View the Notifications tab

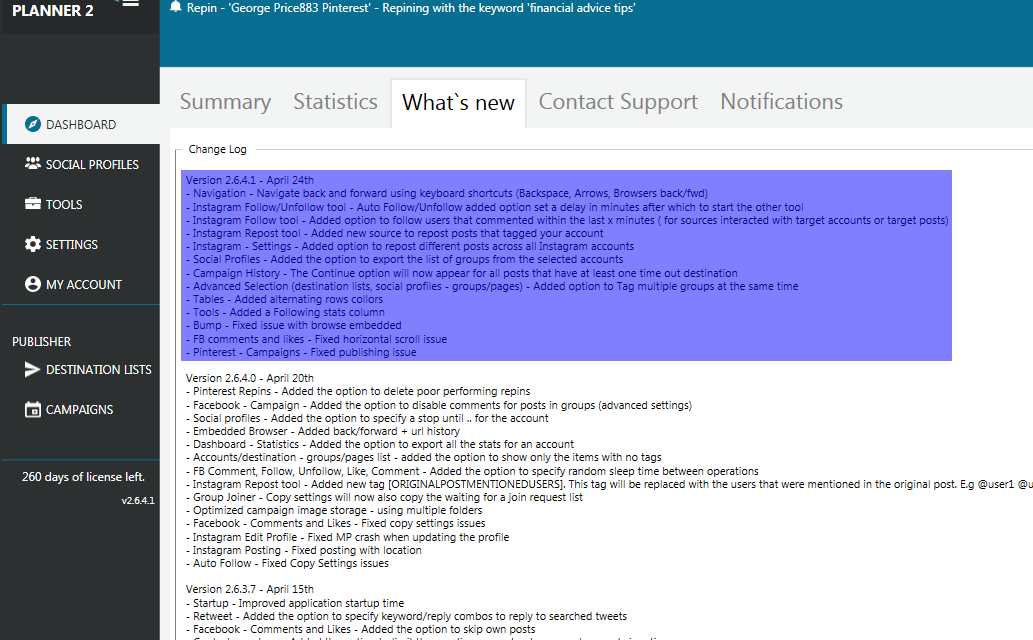(780, 101)
